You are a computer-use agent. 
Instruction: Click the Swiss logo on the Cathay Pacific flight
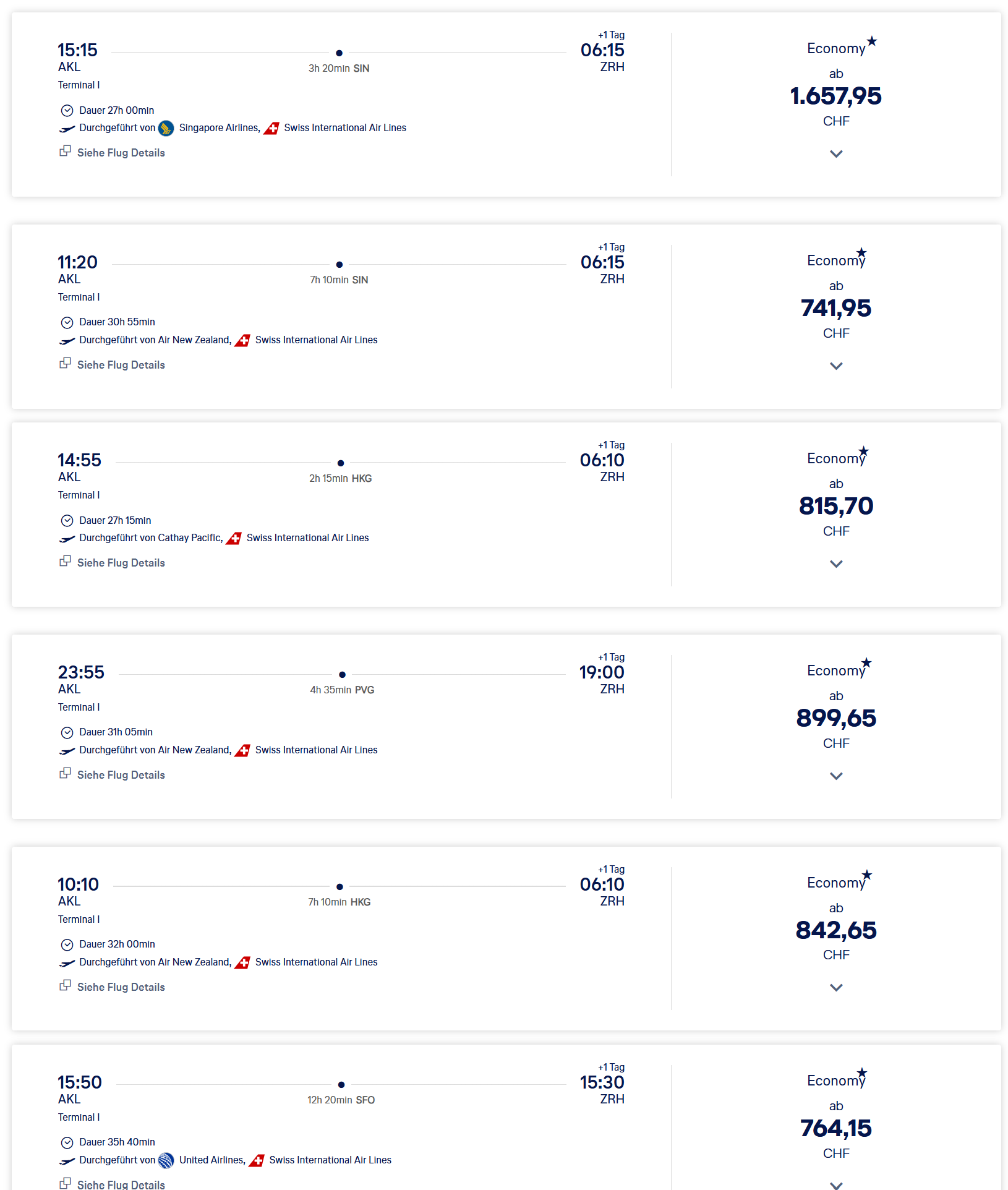click(x=234, y=538)
